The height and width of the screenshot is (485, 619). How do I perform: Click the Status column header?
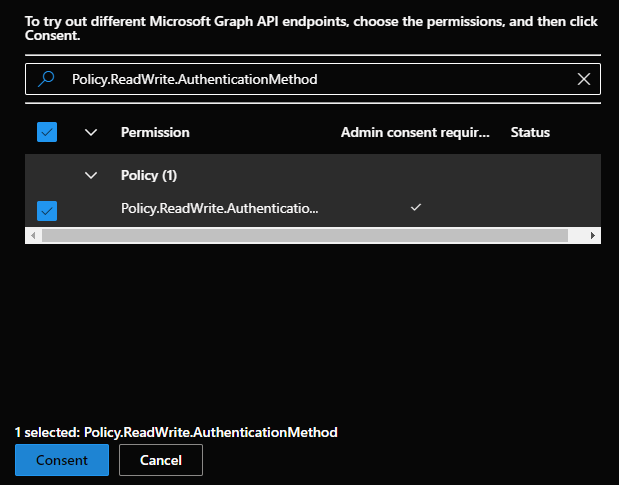530,132
